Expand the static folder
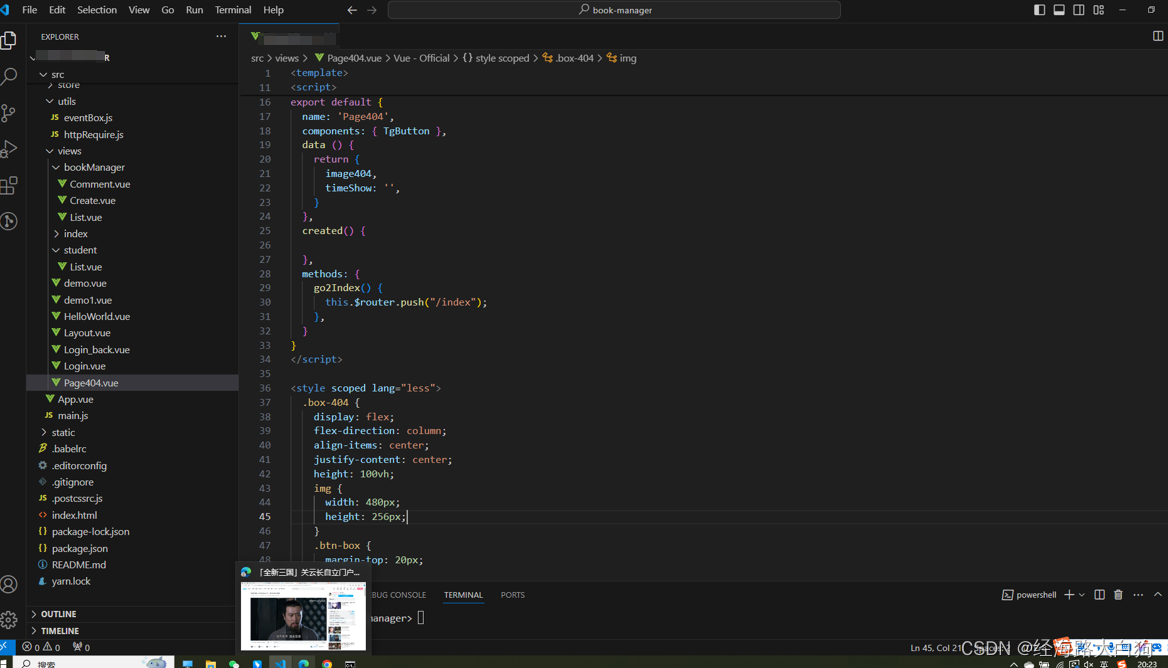Image resolution: width=1168 pixels, height=668 pixels. pos(43,433)
